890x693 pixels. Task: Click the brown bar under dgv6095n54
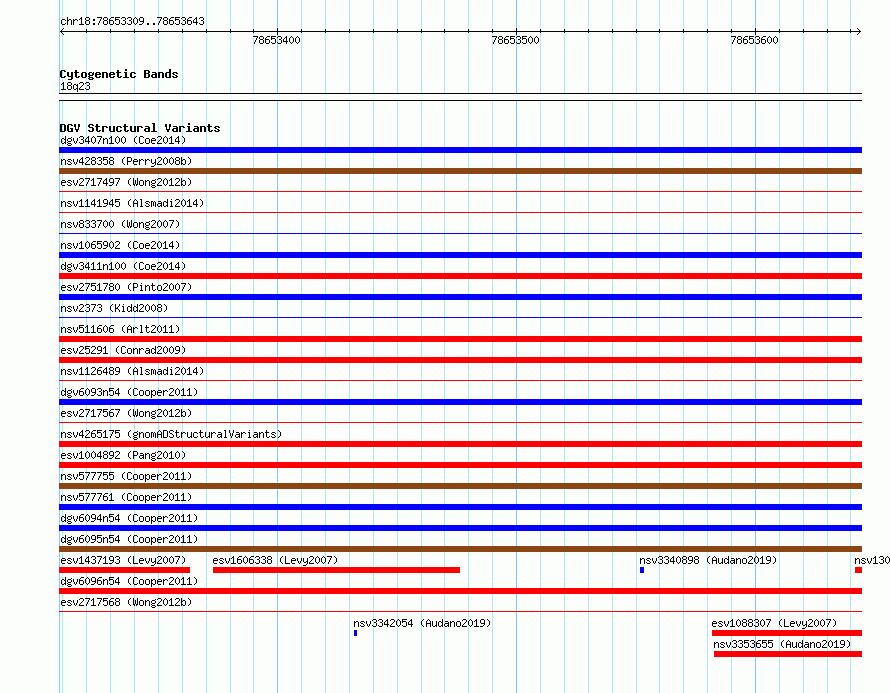pyautogui.click(x=460, y=549)
